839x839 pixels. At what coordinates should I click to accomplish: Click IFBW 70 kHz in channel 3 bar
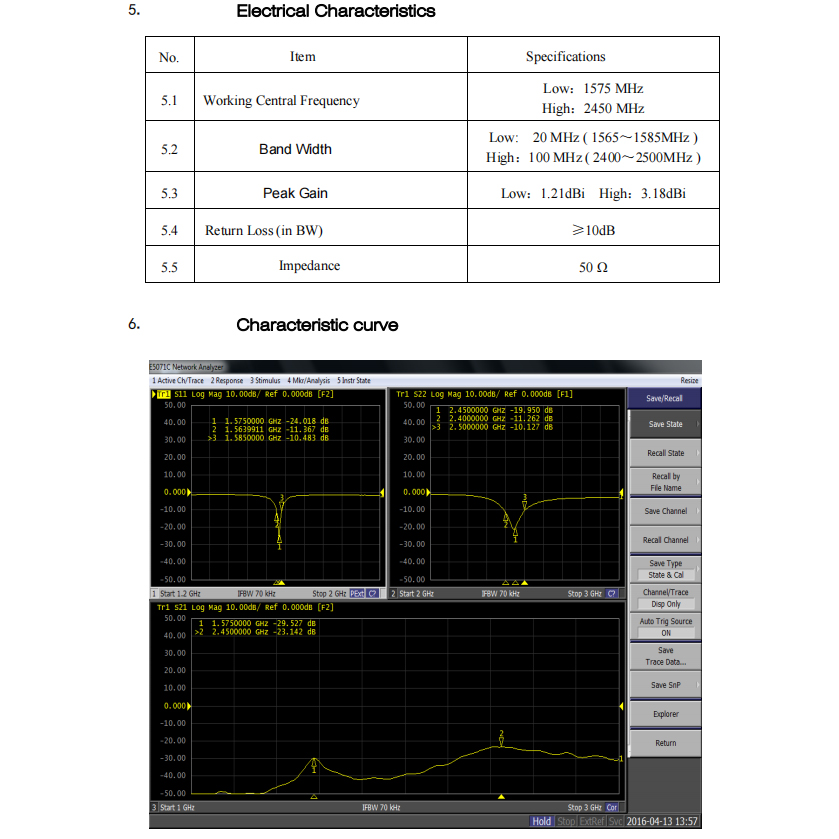pos(381,807)
